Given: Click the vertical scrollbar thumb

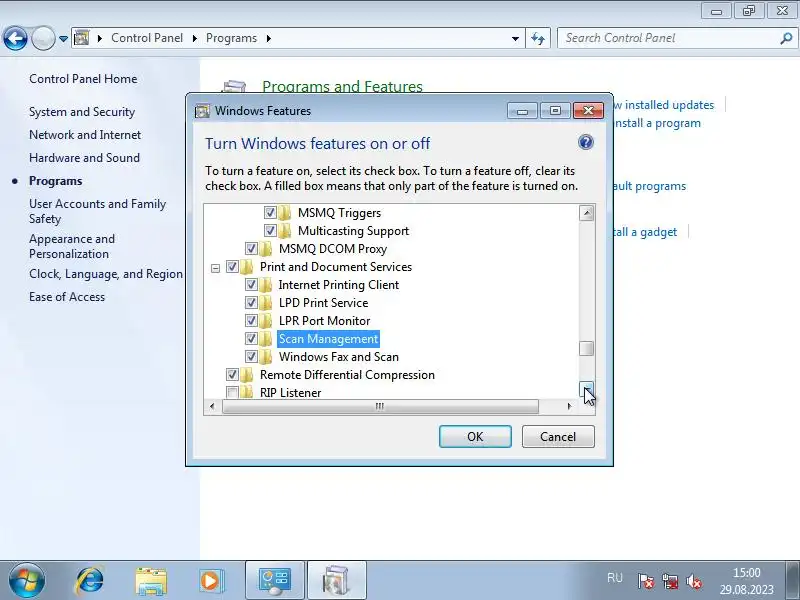Looking at the screenshot, I should click(587, 348).
